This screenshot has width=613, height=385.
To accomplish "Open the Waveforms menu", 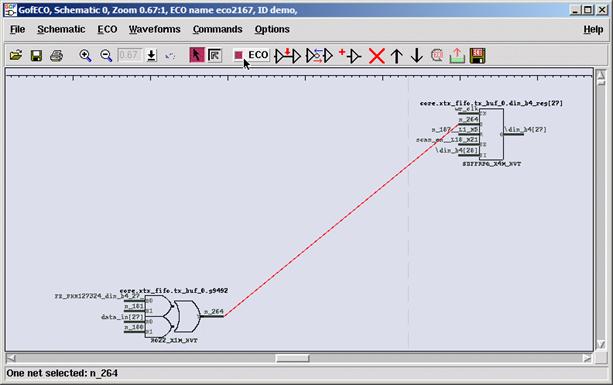I will click(x=154, y=29).
